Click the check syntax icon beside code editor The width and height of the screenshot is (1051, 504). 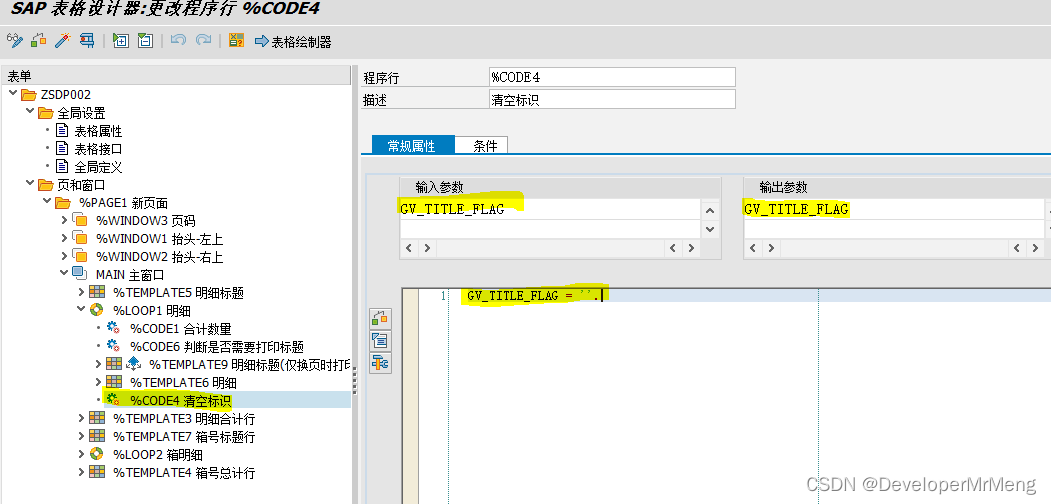[380, 318]
